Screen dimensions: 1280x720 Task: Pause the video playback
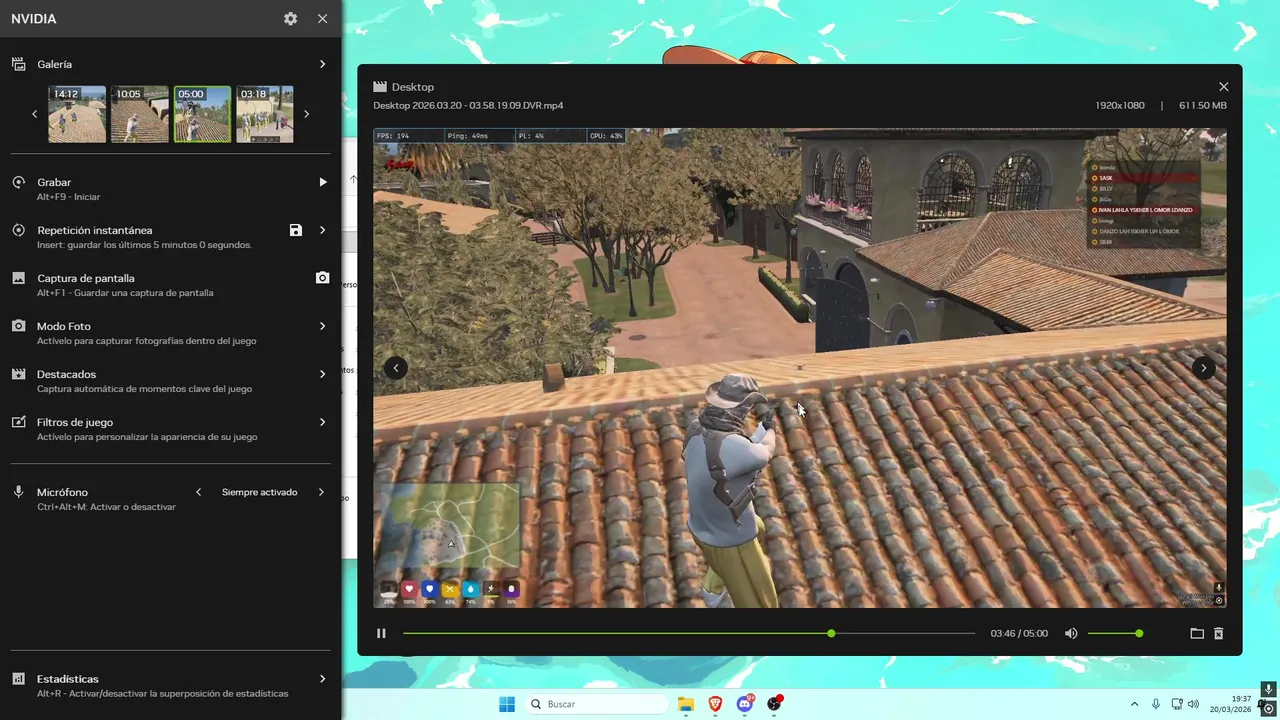coord(381,633)
